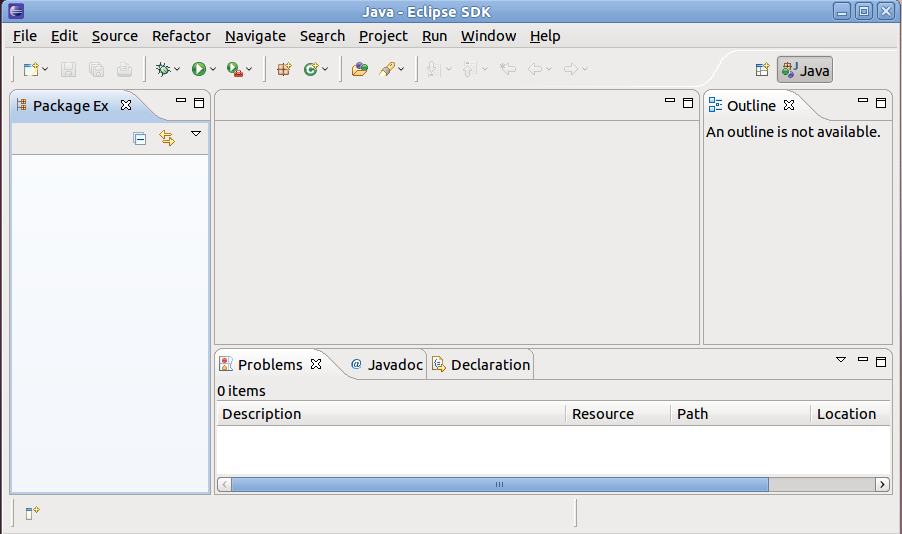Sort by the Location column header
The image size is (902, 534).
(851, 414)
